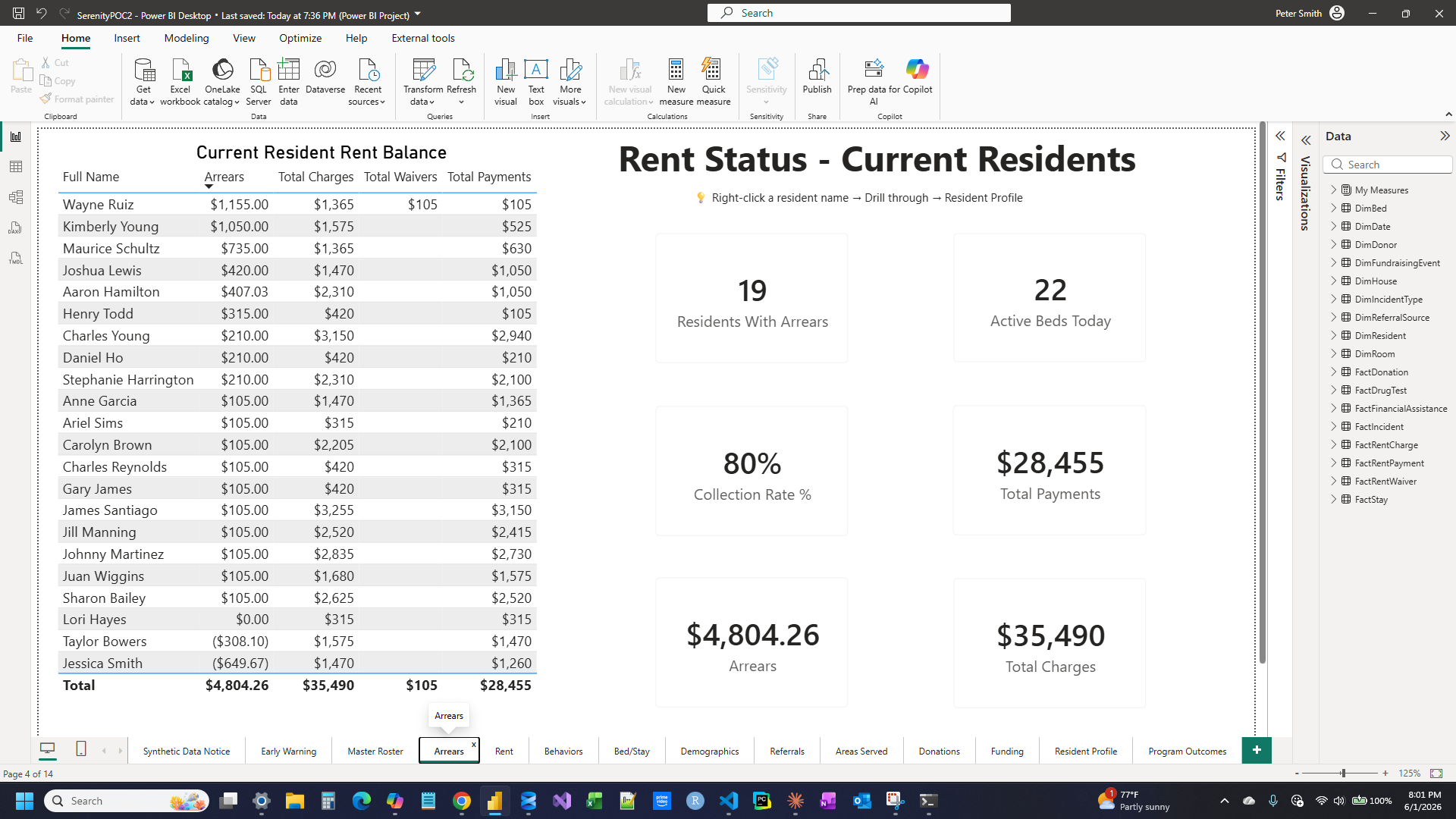This screenshot has height=819, width=1456.
Task: Go to the Resident Profile page
Action: 1085,751
